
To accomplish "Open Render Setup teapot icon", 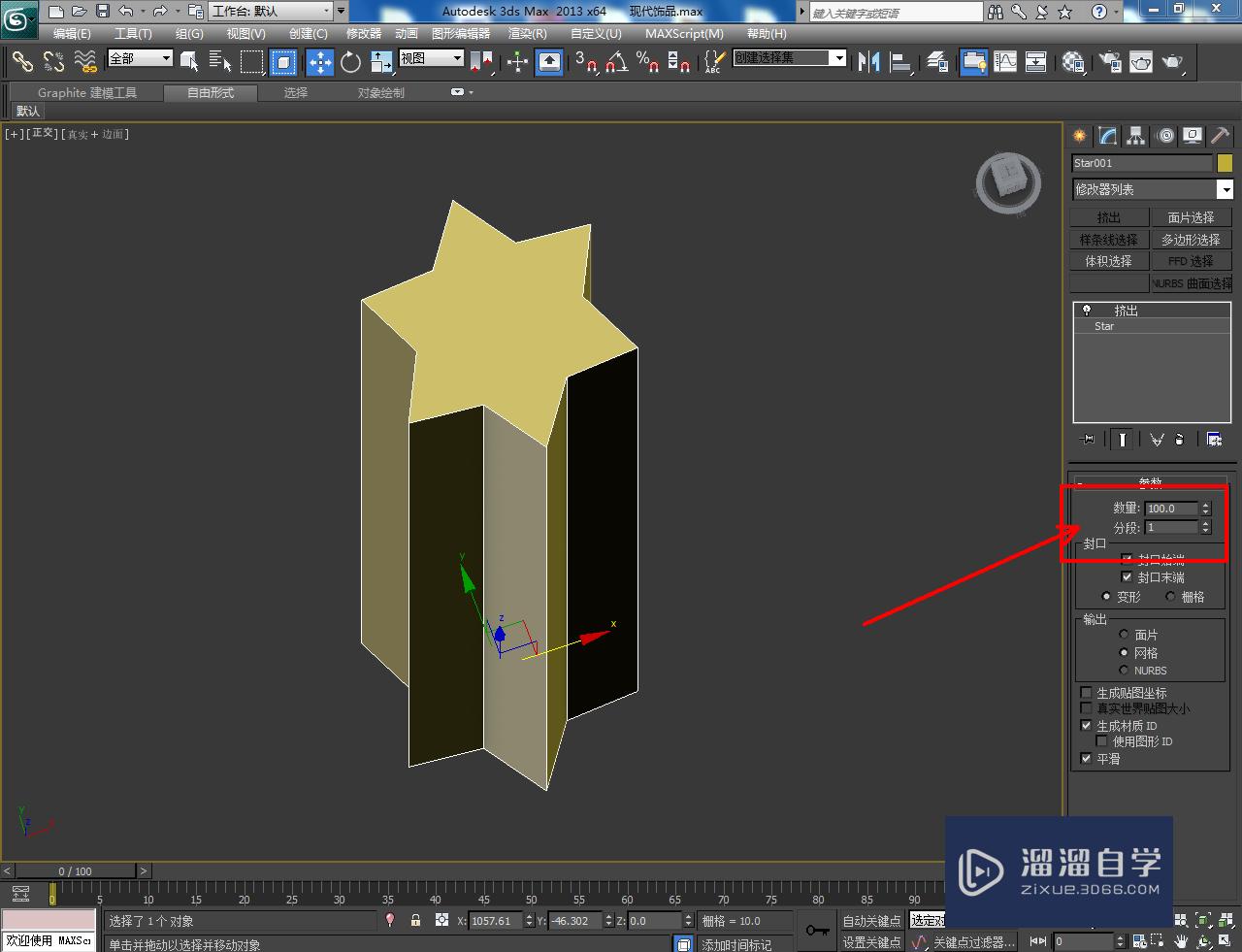I will [1111, 61].
